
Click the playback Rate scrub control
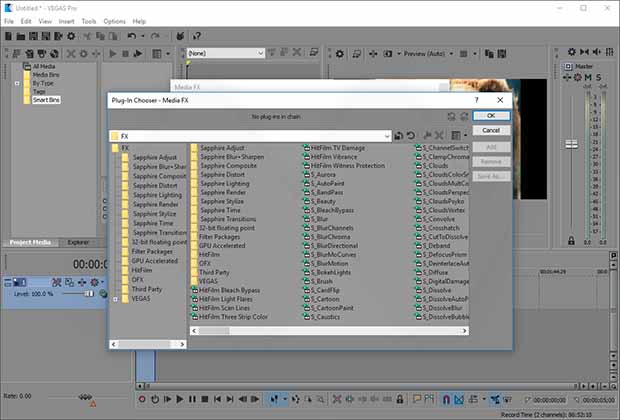(x=85, y=397)
